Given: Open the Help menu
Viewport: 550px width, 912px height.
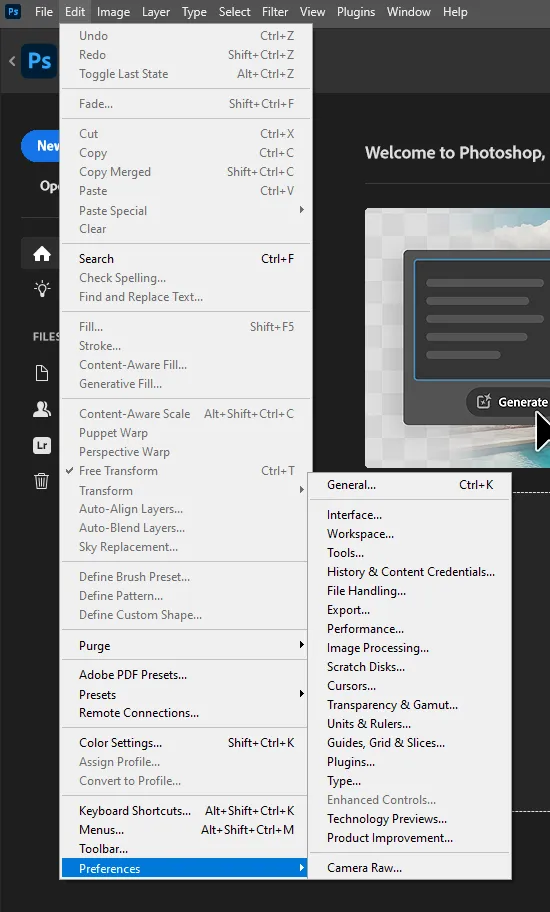Looking at the screenshot, I should point(455,12).
